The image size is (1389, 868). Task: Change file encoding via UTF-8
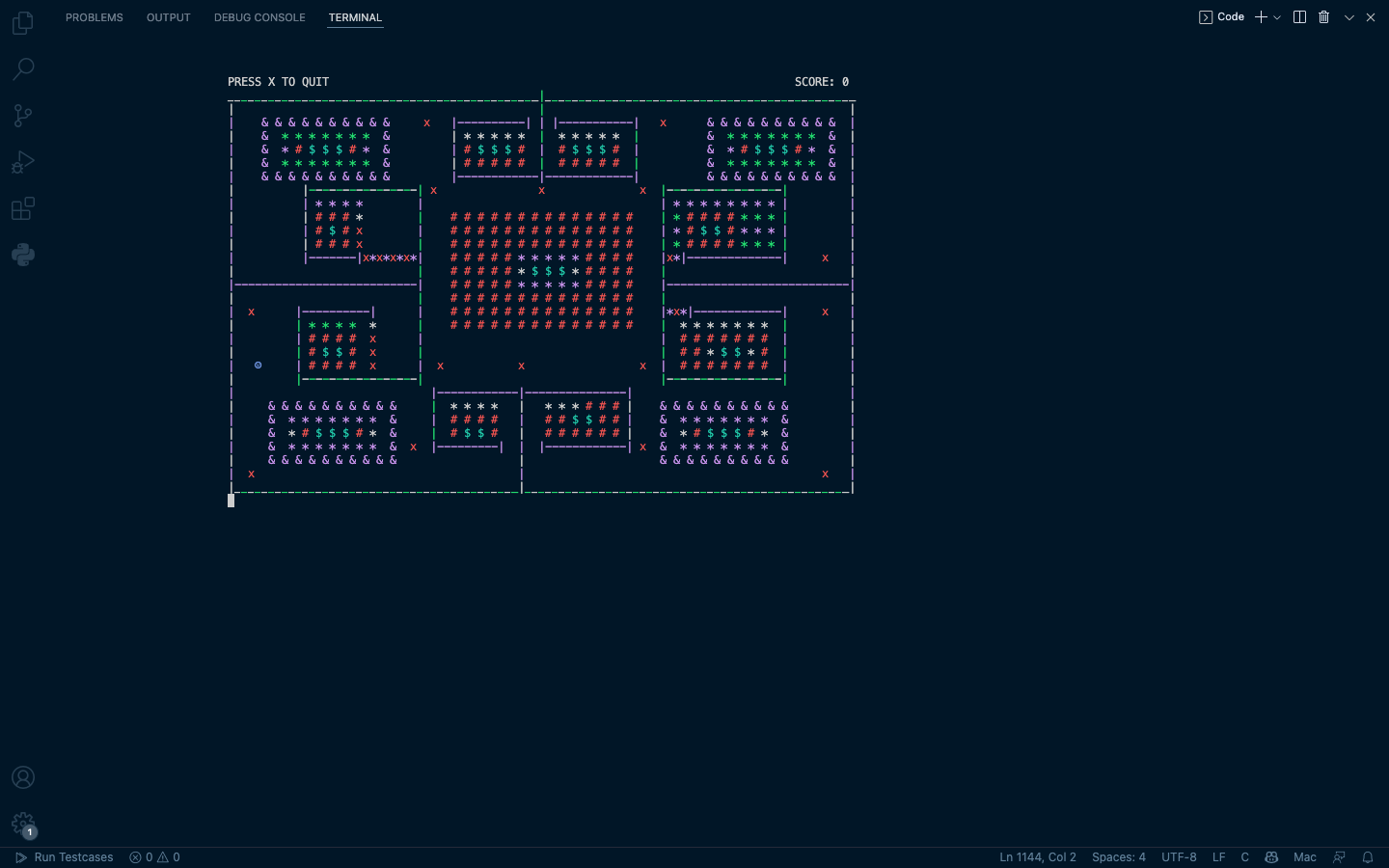coord(1179,857)
